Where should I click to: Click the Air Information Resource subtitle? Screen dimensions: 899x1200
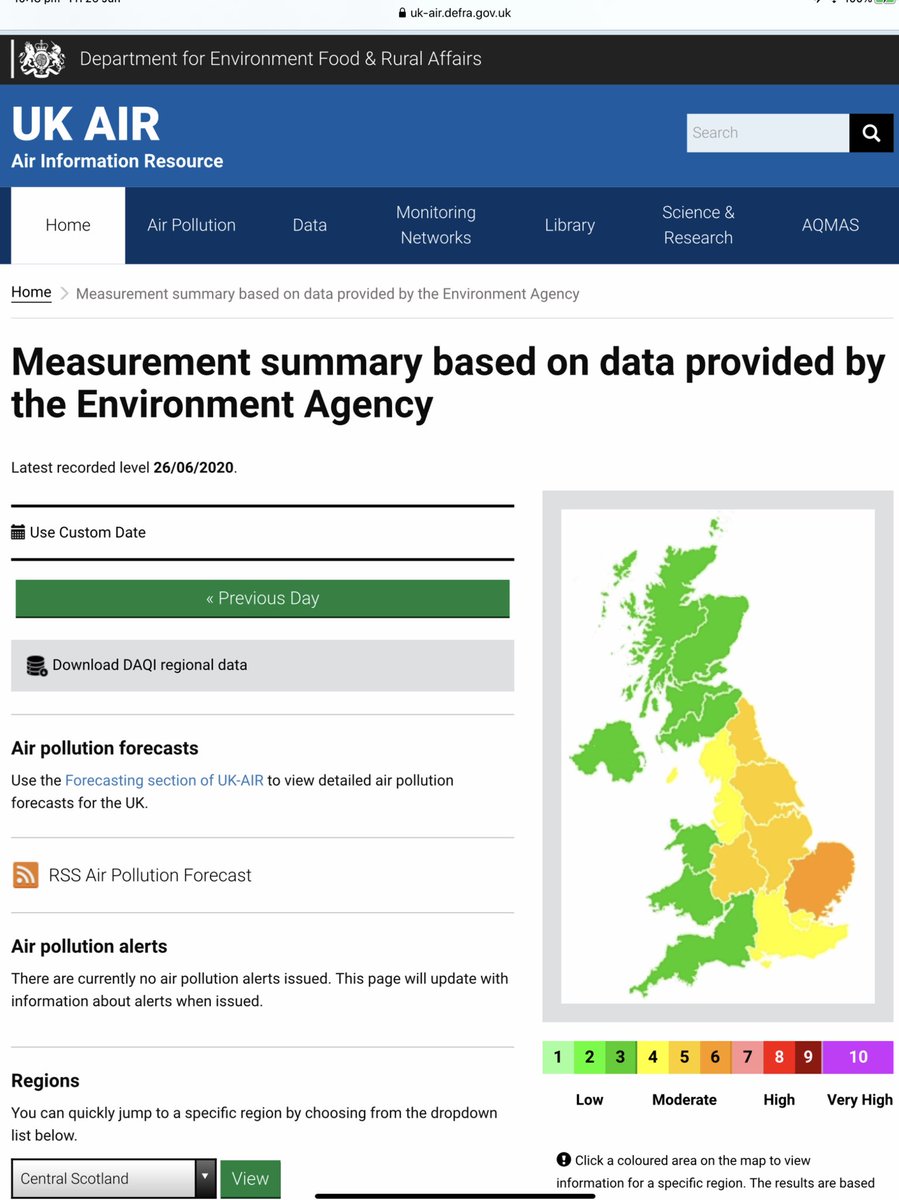(x=117, y=161)
